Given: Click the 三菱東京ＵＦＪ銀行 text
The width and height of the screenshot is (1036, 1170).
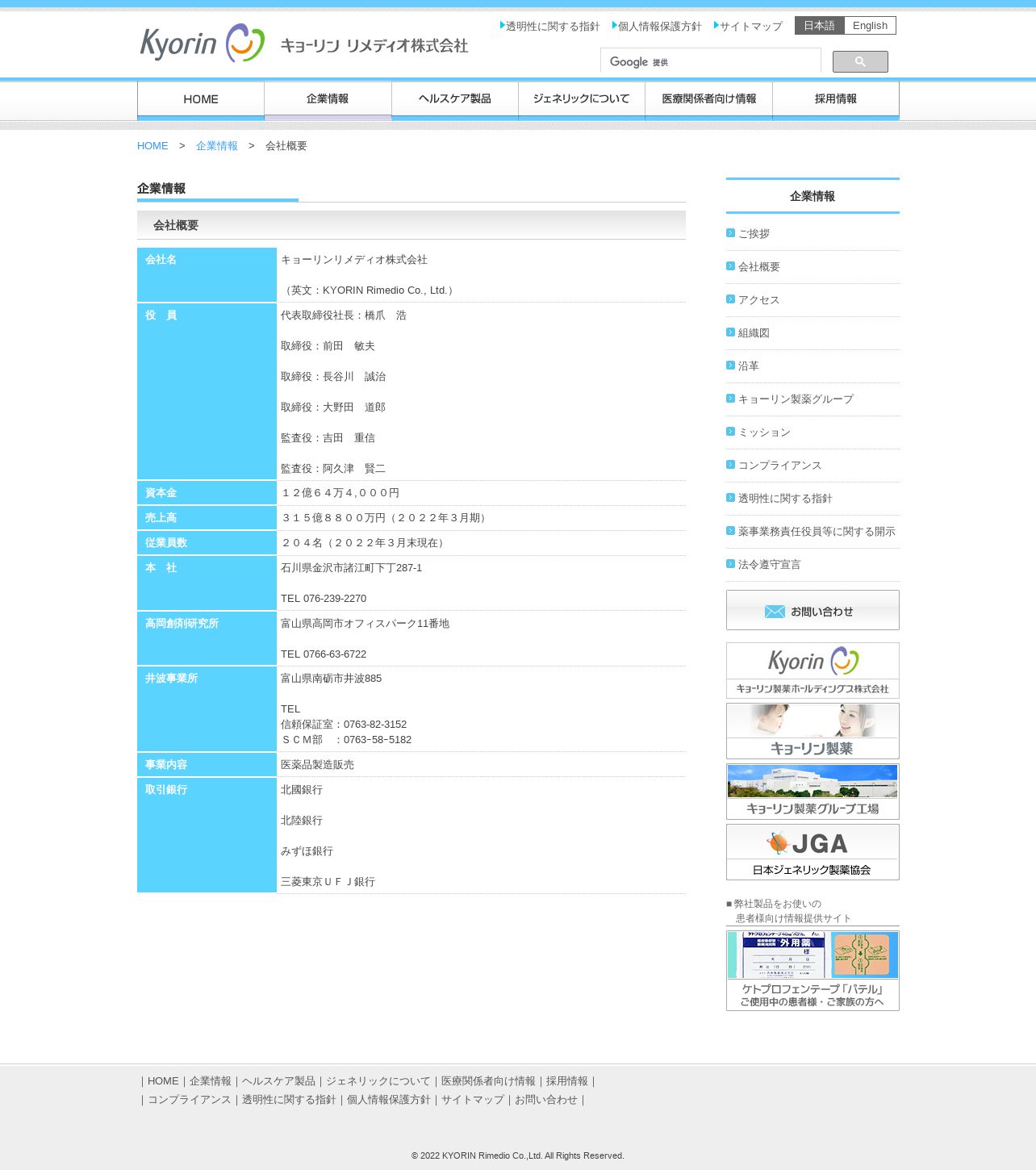Looking at the screenshot, I should tap(328, 882).
